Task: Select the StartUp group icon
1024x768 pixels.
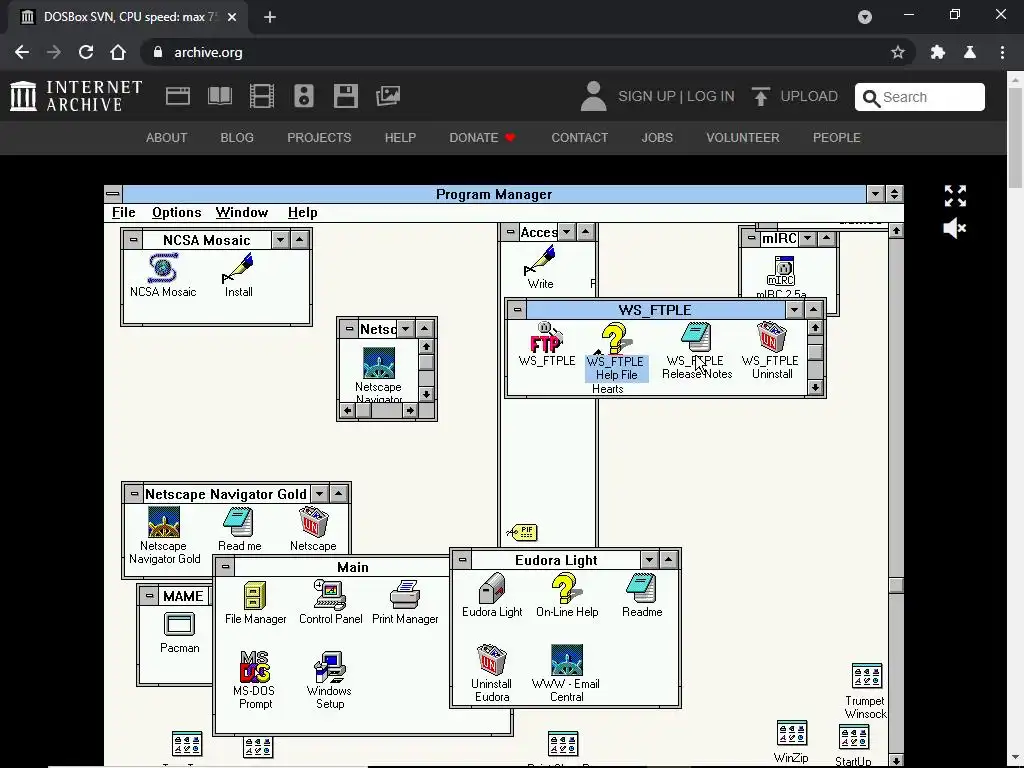Action: 854,737
